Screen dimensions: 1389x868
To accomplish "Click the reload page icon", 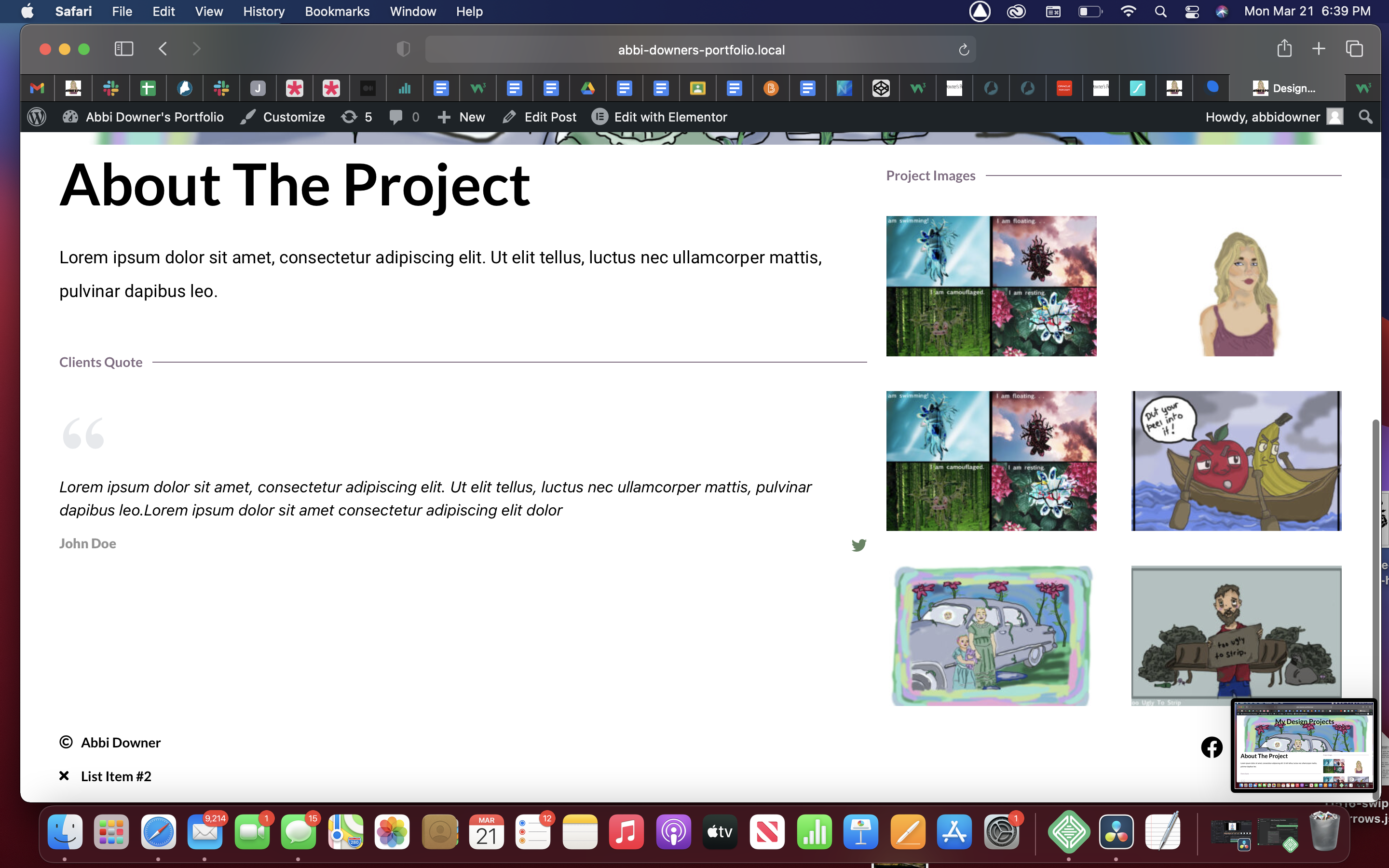I will (964, 50).
